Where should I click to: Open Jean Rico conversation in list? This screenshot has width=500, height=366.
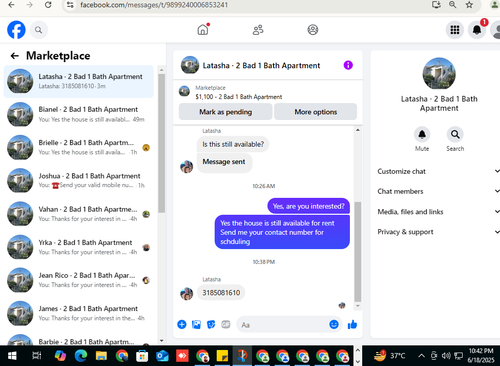[x=79, y=280]
